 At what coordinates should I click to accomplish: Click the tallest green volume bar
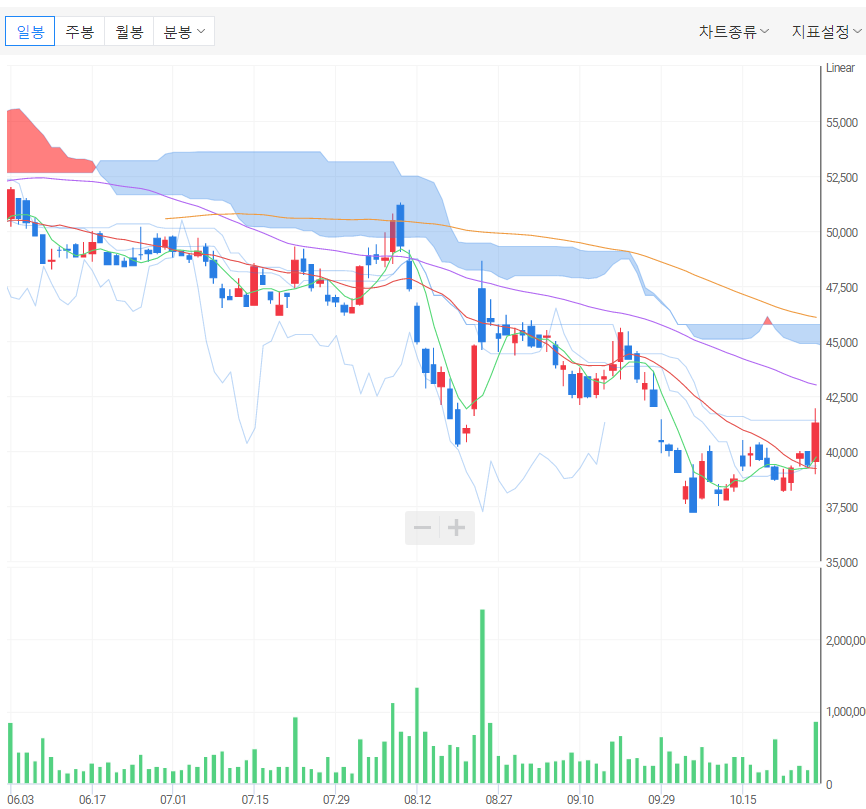click(x=482, y=696)
